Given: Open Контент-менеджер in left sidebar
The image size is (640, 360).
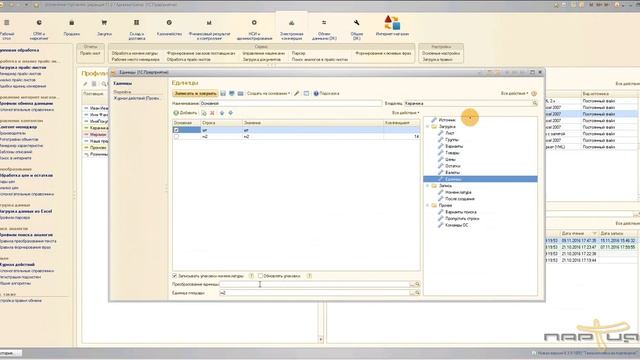Looking at the screenshot, I should 18,127.
